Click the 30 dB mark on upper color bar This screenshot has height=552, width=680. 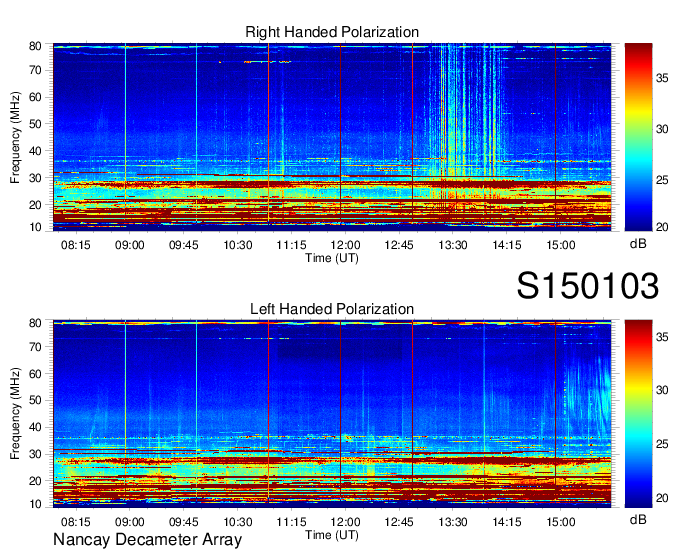[x=662, y=129]
